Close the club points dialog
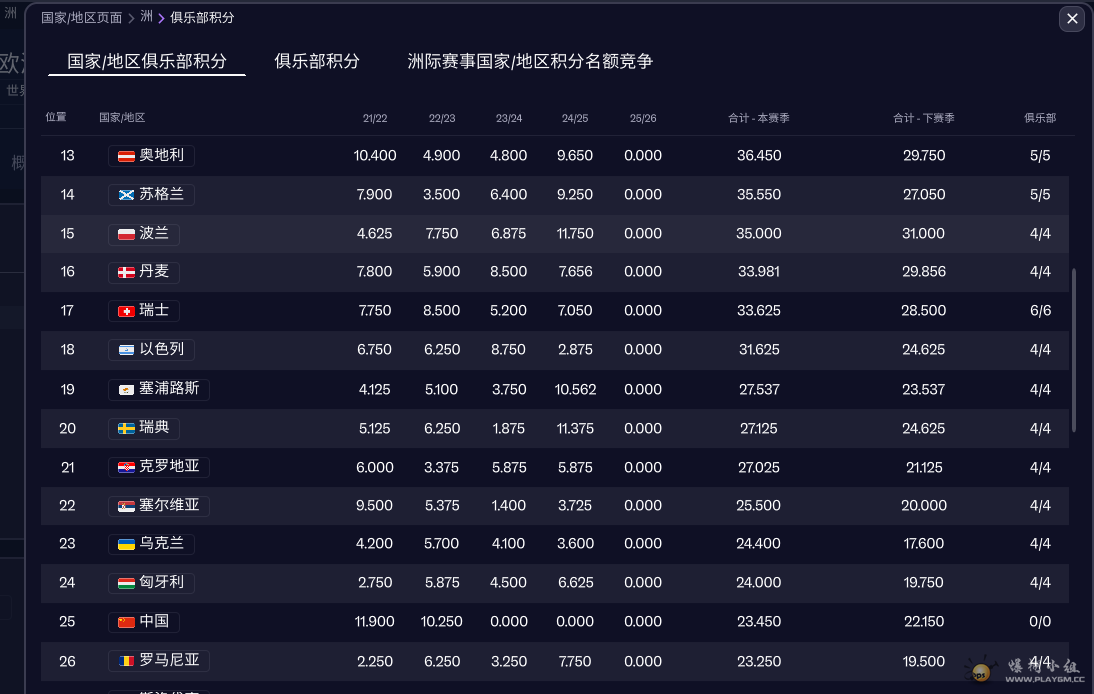 coord(1072,19)
